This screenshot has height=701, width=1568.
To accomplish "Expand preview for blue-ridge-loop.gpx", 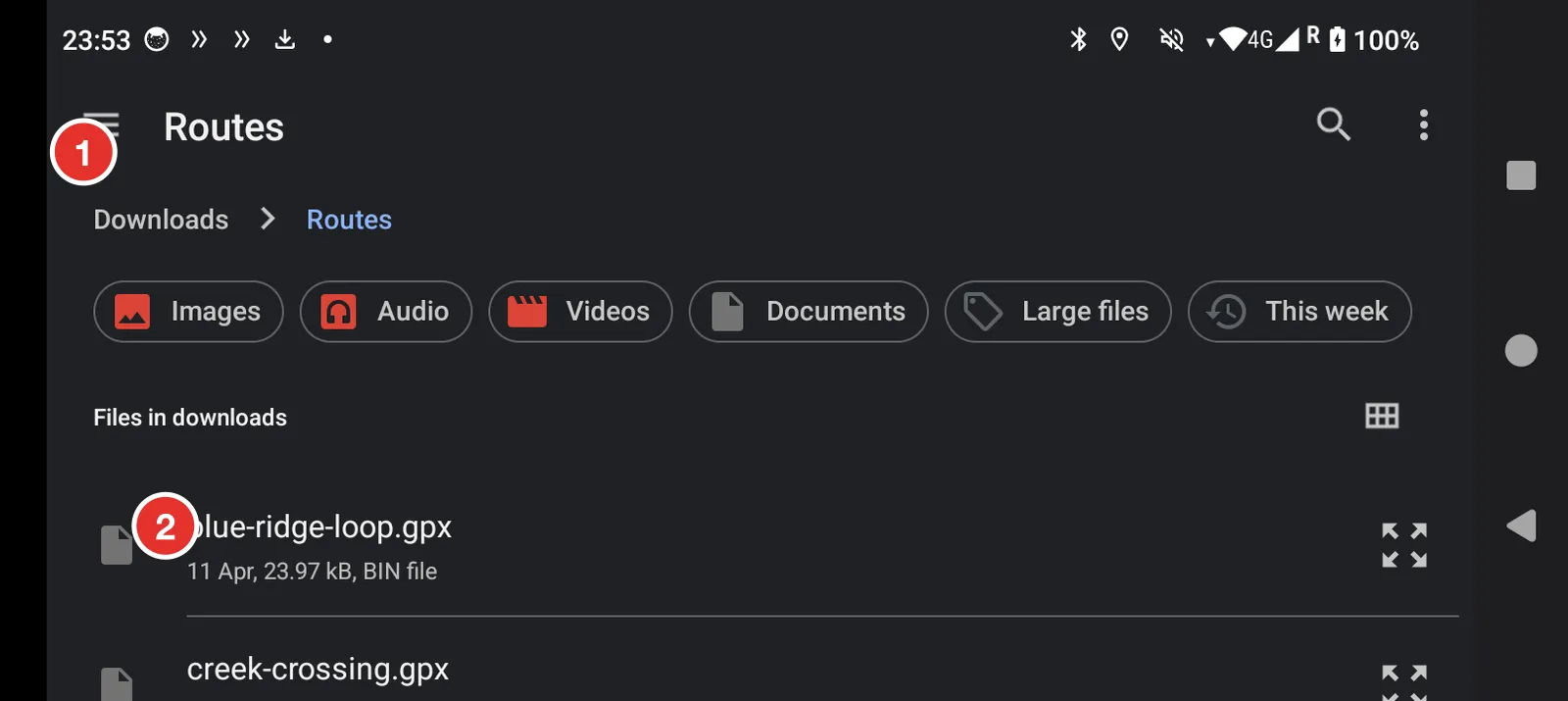I will pyautogui.click(x=1404, y=545).
